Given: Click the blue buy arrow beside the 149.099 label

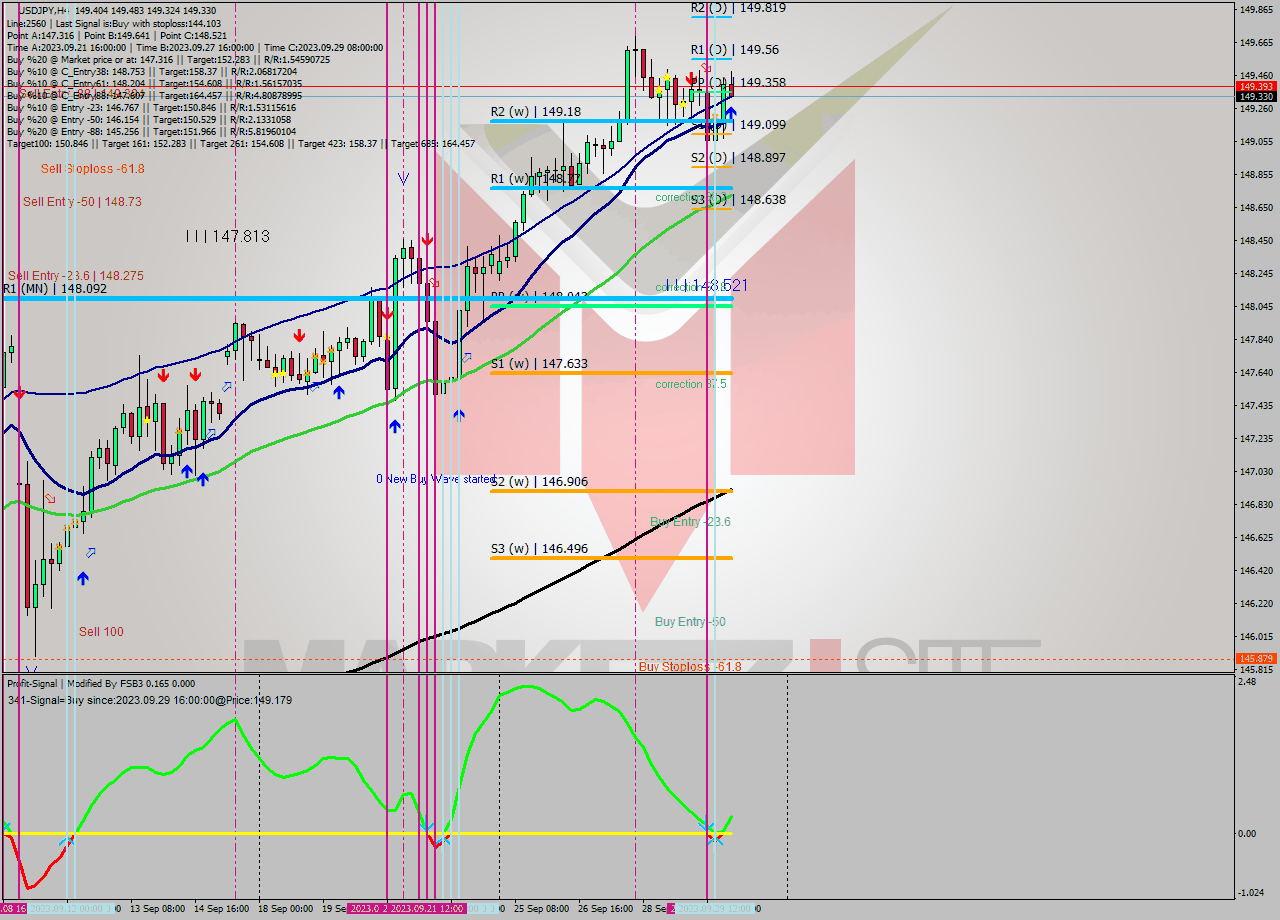Looking at the screenshot, I should pyautogui.click(x=731, y=115).
